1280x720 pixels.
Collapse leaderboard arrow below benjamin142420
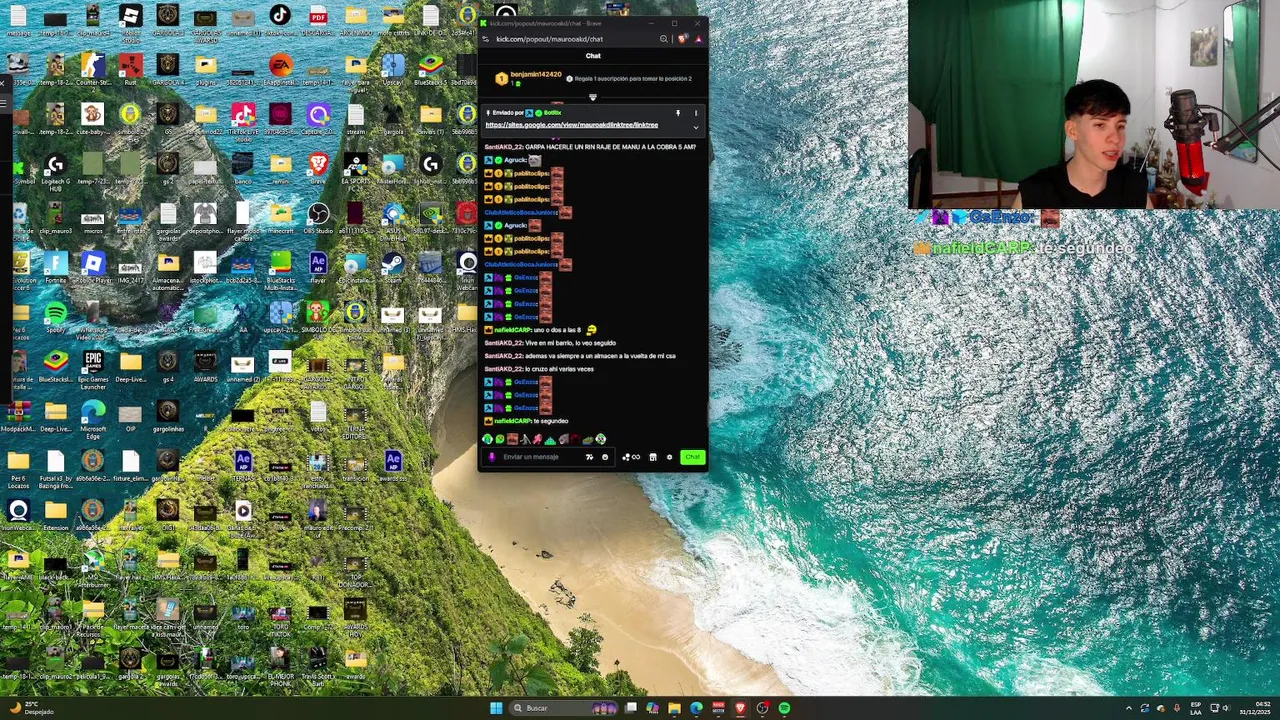click(x=593, y=97)
